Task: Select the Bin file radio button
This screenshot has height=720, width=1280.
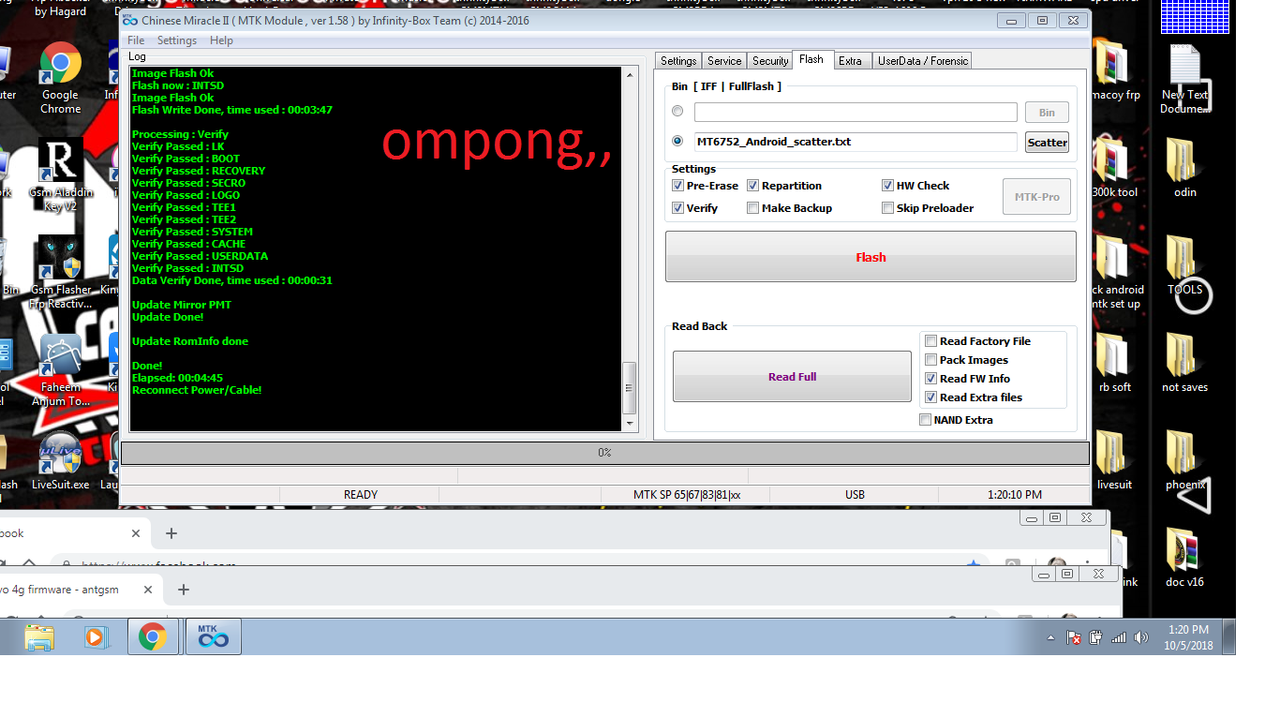Action: (678, 112)
